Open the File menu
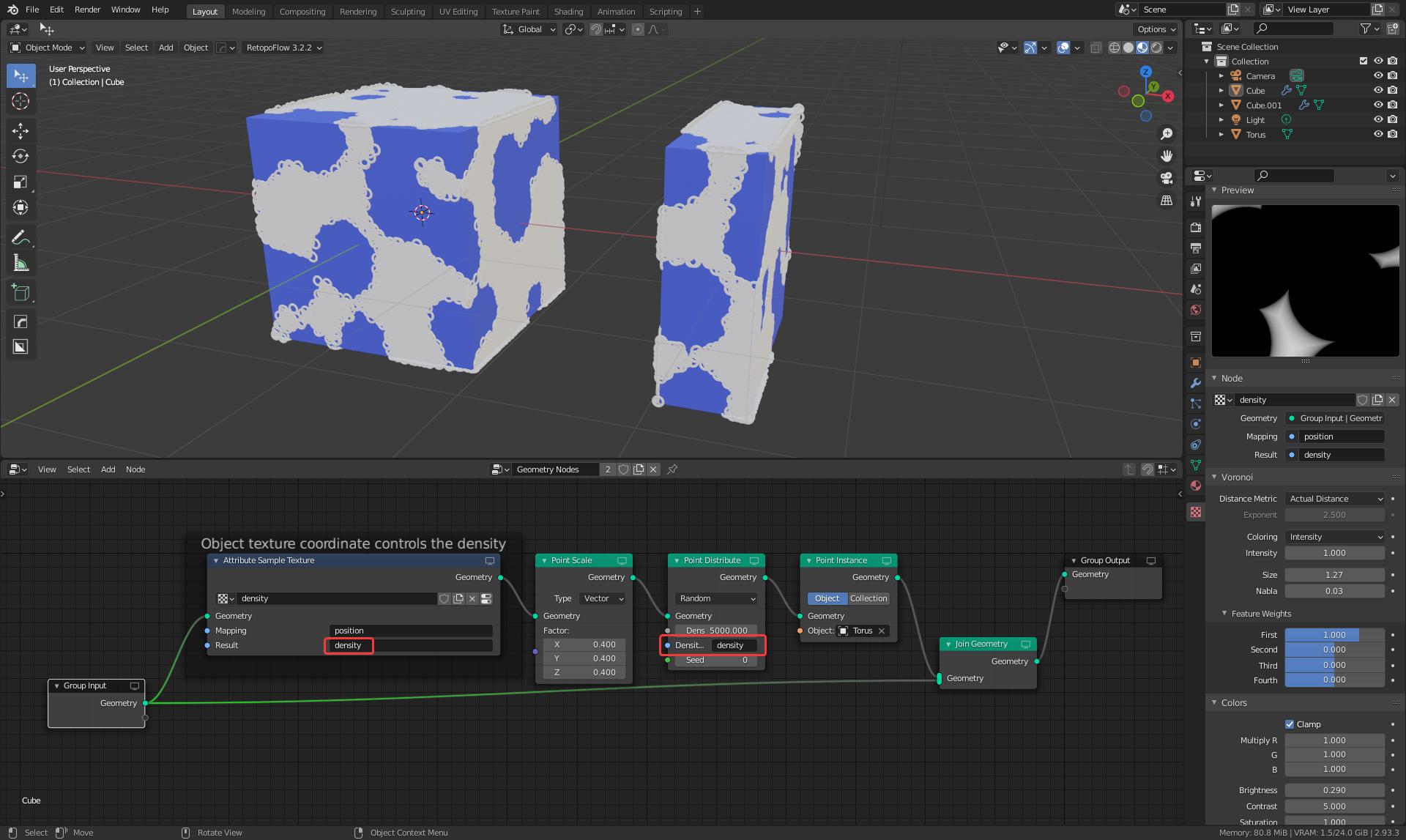 32,10
